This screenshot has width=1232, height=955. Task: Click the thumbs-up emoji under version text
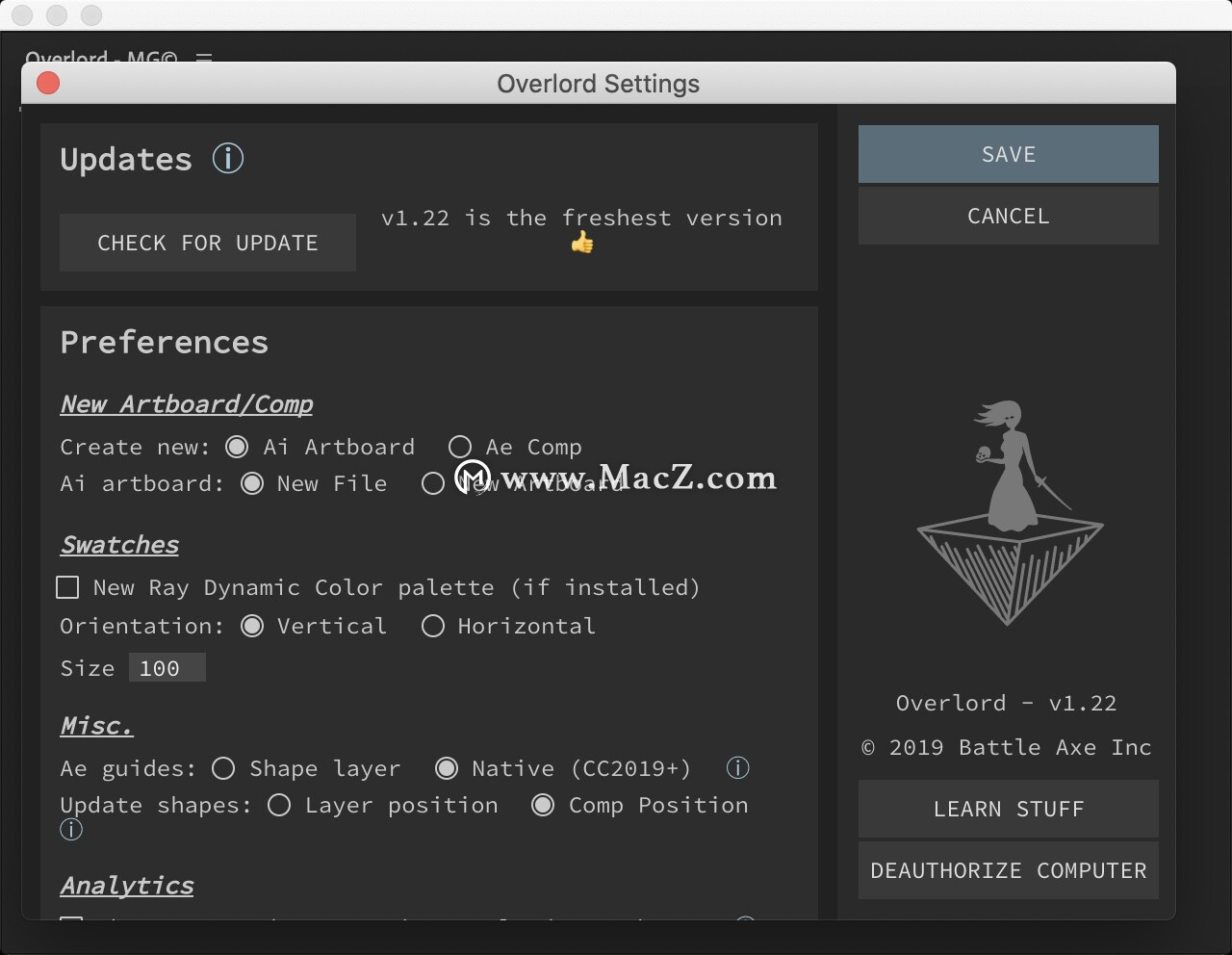pyautogui.click(x=582, y=243)
